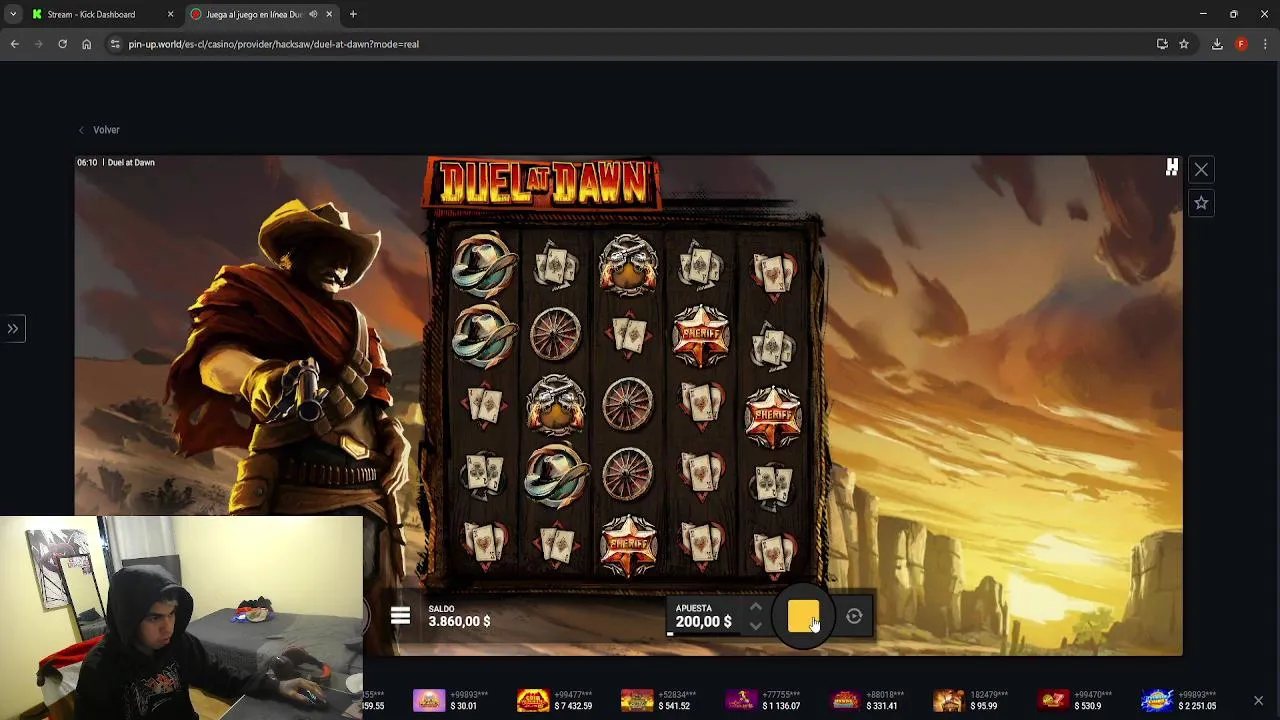1280x720 pixels.
Task: Decrease bet with the down arrow
Action: tap(756, 627)
